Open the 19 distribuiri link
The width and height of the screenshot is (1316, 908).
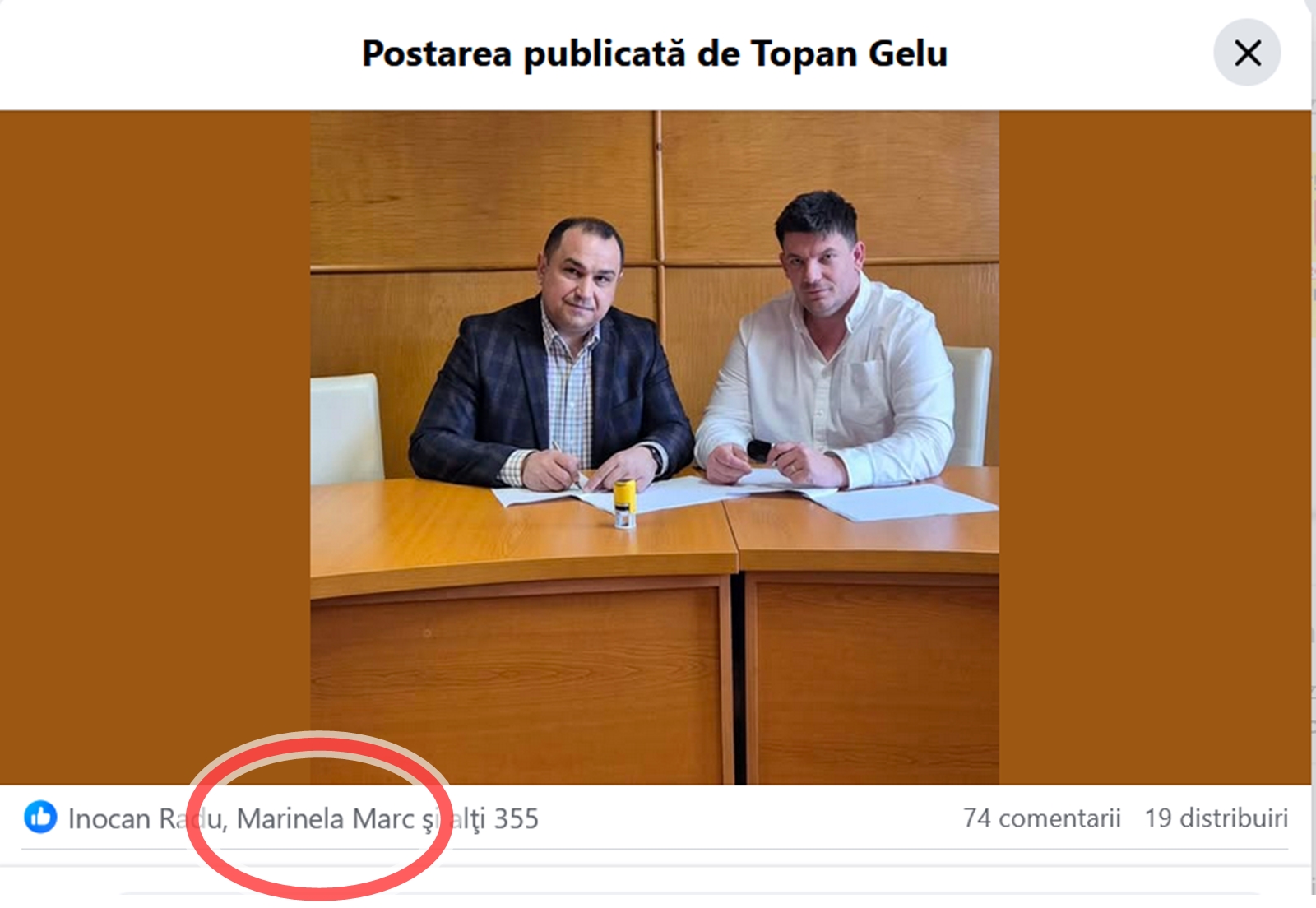pos(1216,818)
